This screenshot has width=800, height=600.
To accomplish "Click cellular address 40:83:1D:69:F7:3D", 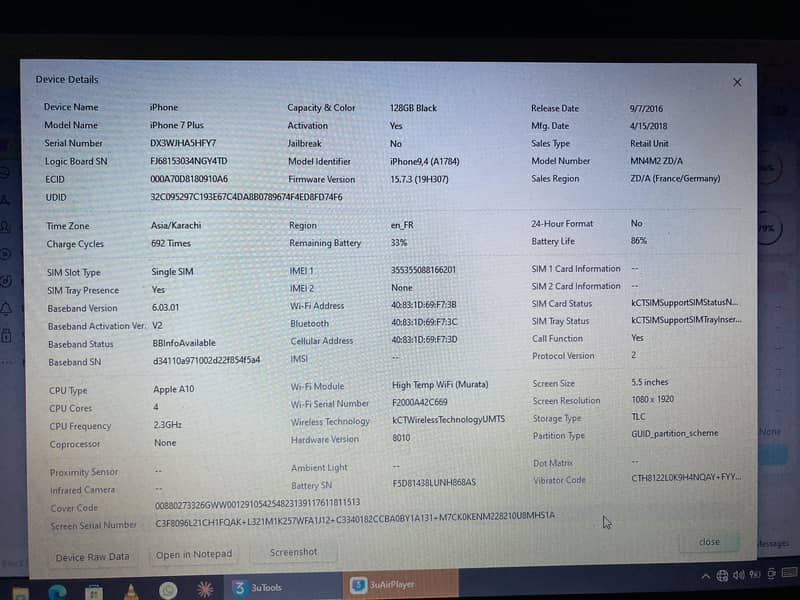I will (x=424, y=340).
